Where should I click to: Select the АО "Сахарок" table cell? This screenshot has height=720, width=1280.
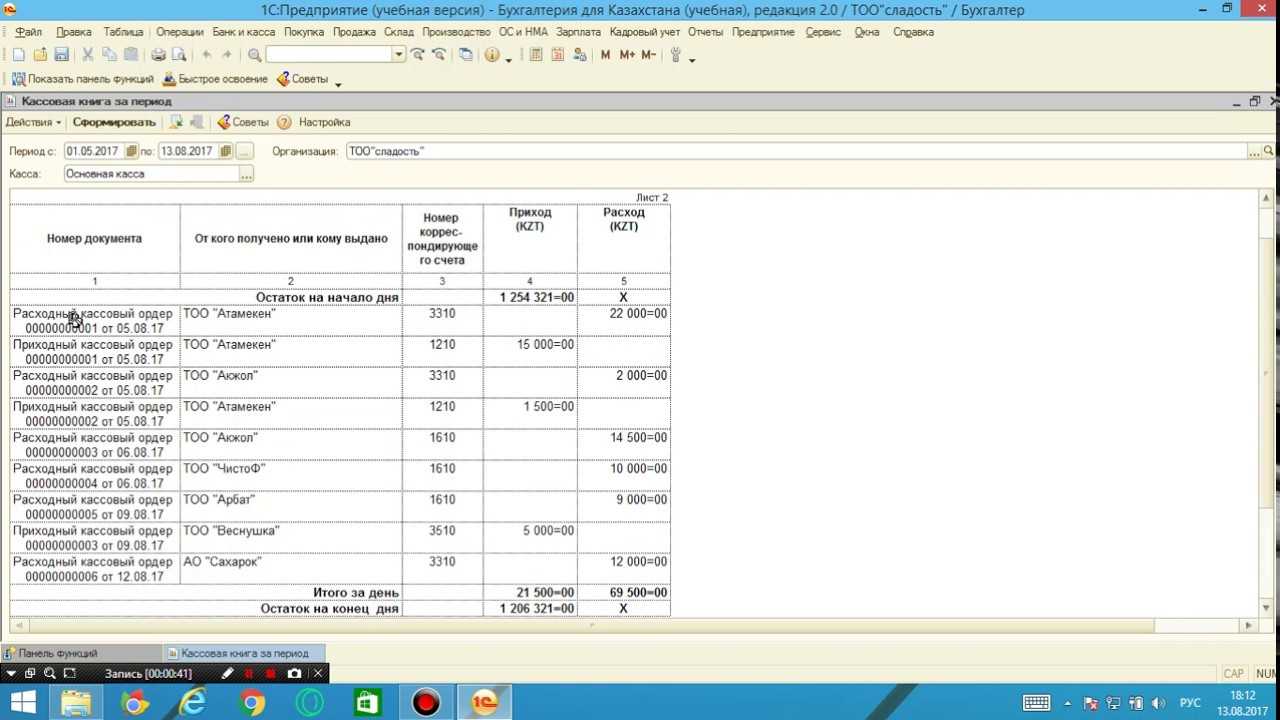pyautogui.click(x=291, y=569)
